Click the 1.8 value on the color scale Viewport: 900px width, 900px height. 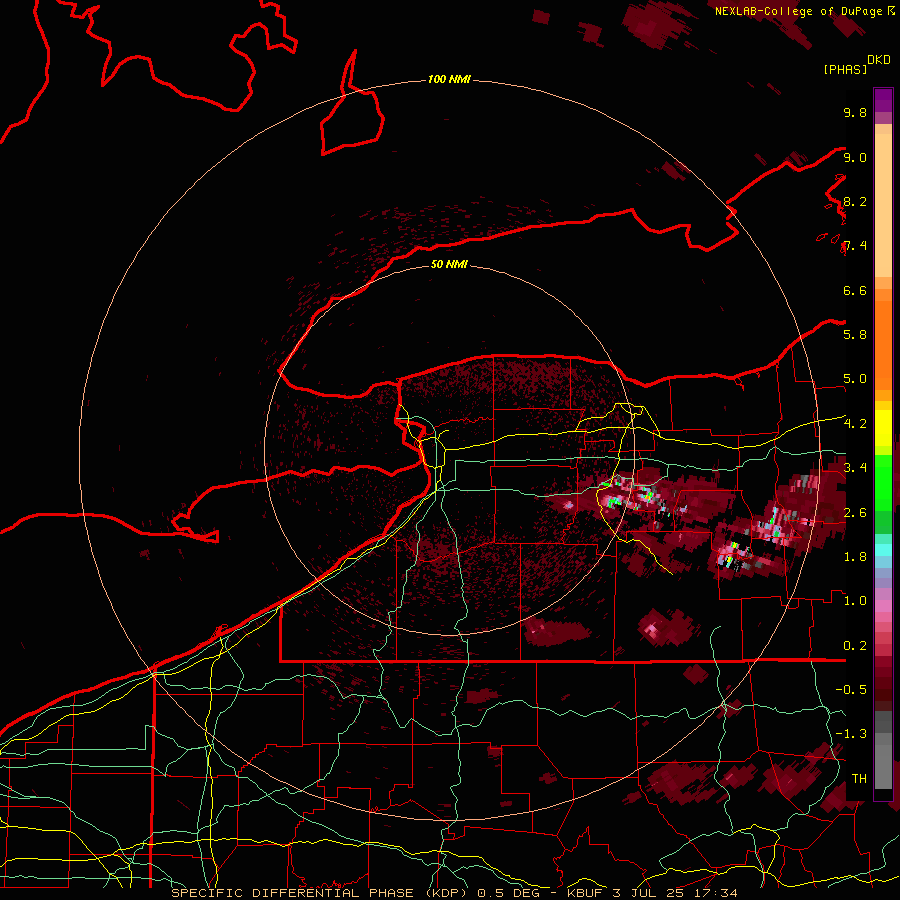point(855,557)
